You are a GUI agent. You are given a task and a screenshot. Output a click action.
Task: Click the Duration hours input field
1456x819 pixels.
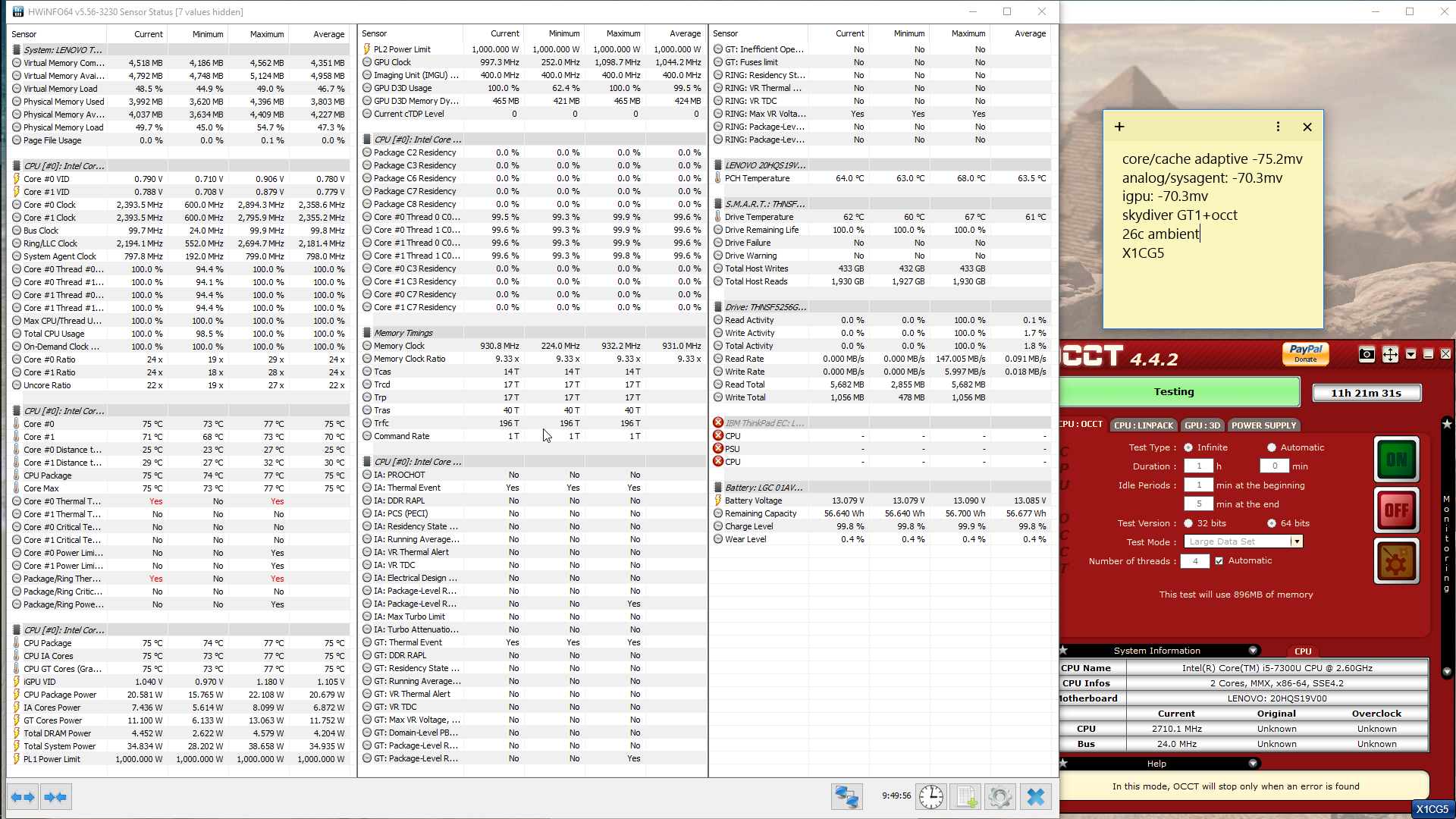point(1199,466)
